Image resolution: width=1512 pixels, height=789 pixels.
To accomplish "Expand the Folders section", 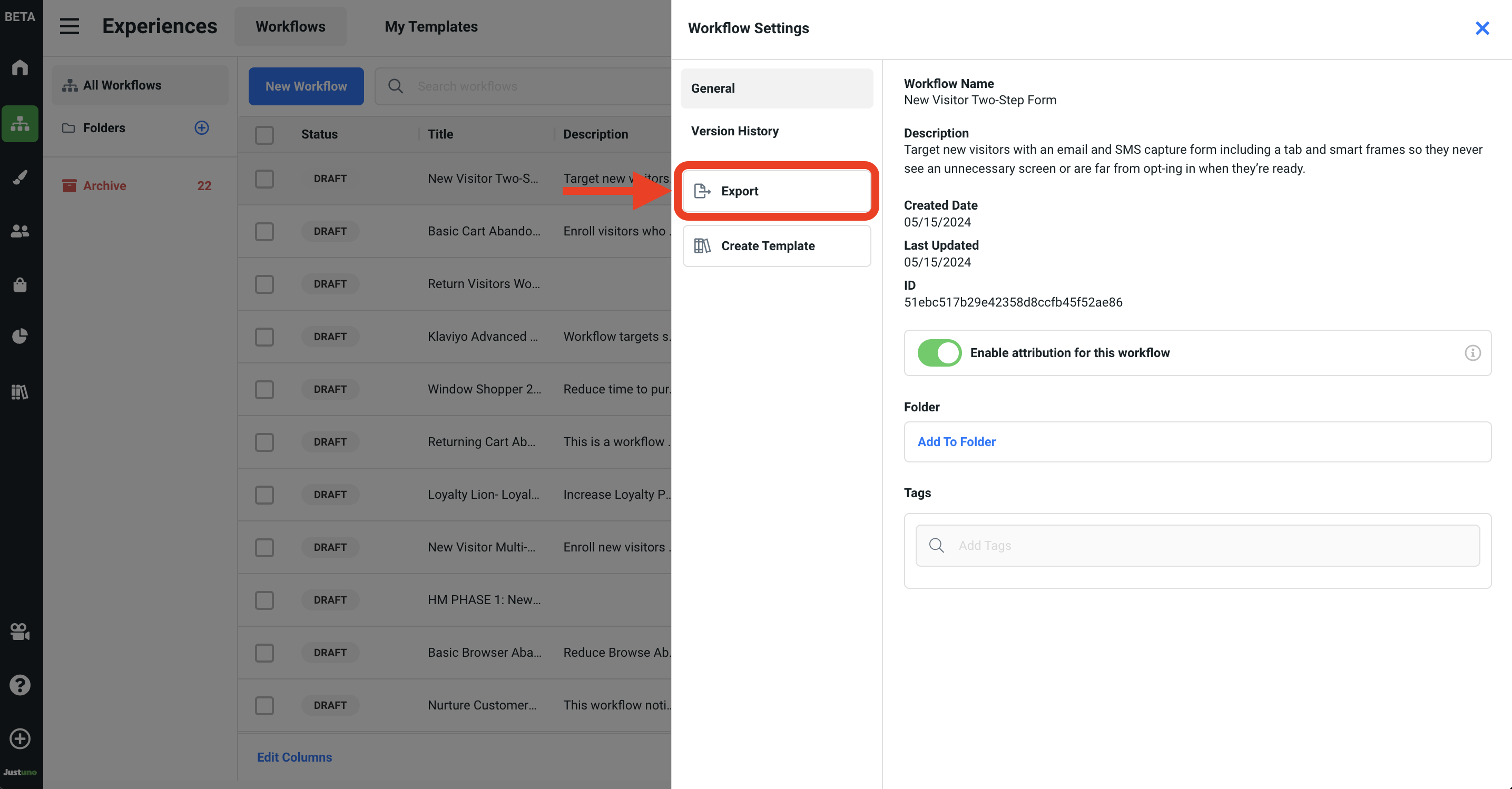I will [104, 128].
